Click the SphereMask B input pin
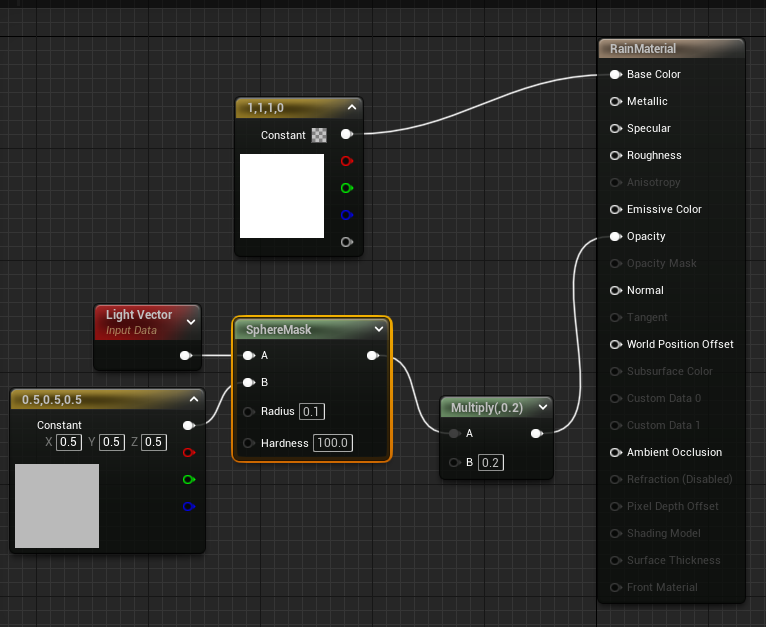766x627 pixels. pos(249,382)
